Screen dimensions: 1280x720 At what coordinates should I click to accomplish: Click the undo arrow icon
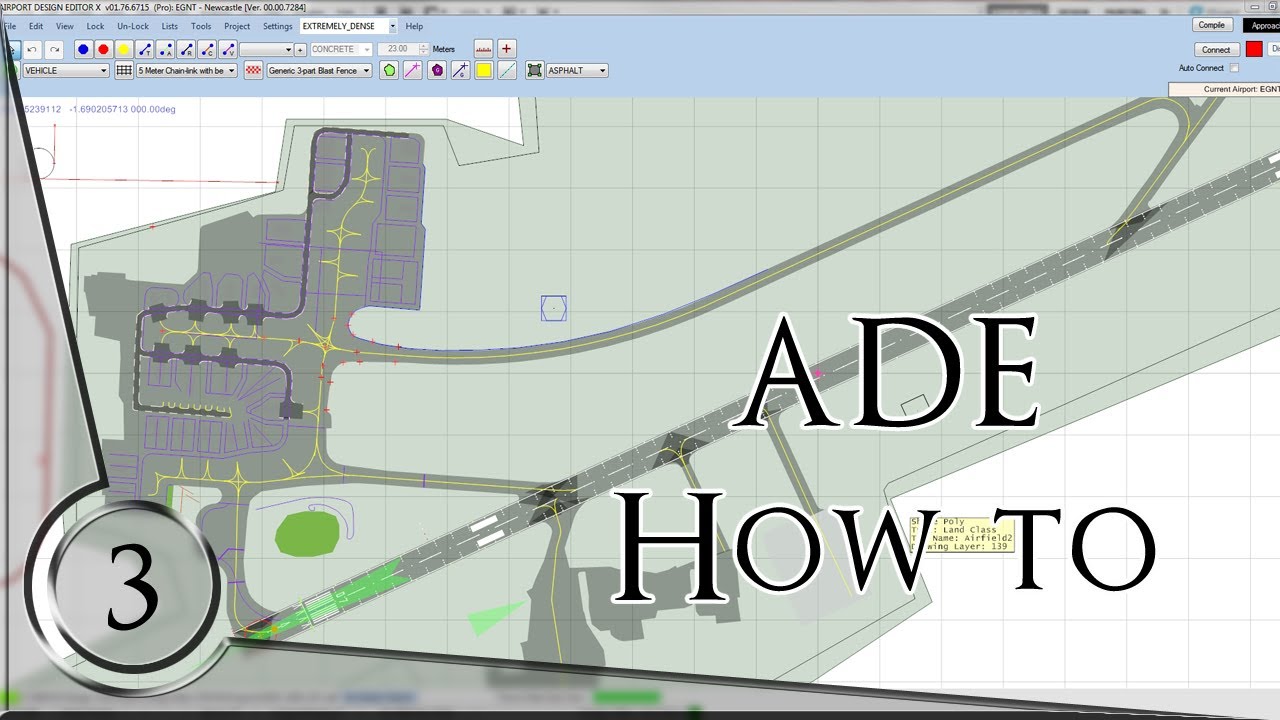(x=33, y=49)
